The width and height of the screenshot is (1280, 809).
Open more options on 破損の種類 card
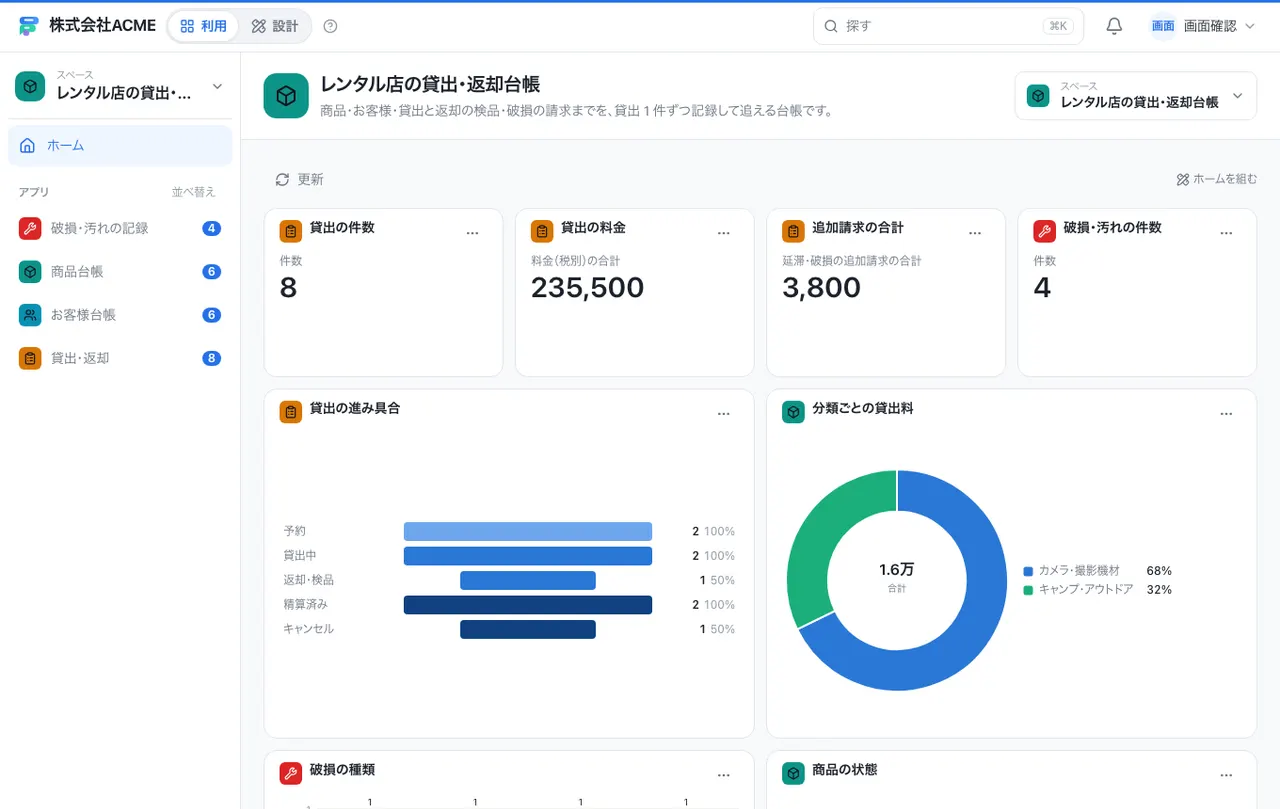(724, 775)
